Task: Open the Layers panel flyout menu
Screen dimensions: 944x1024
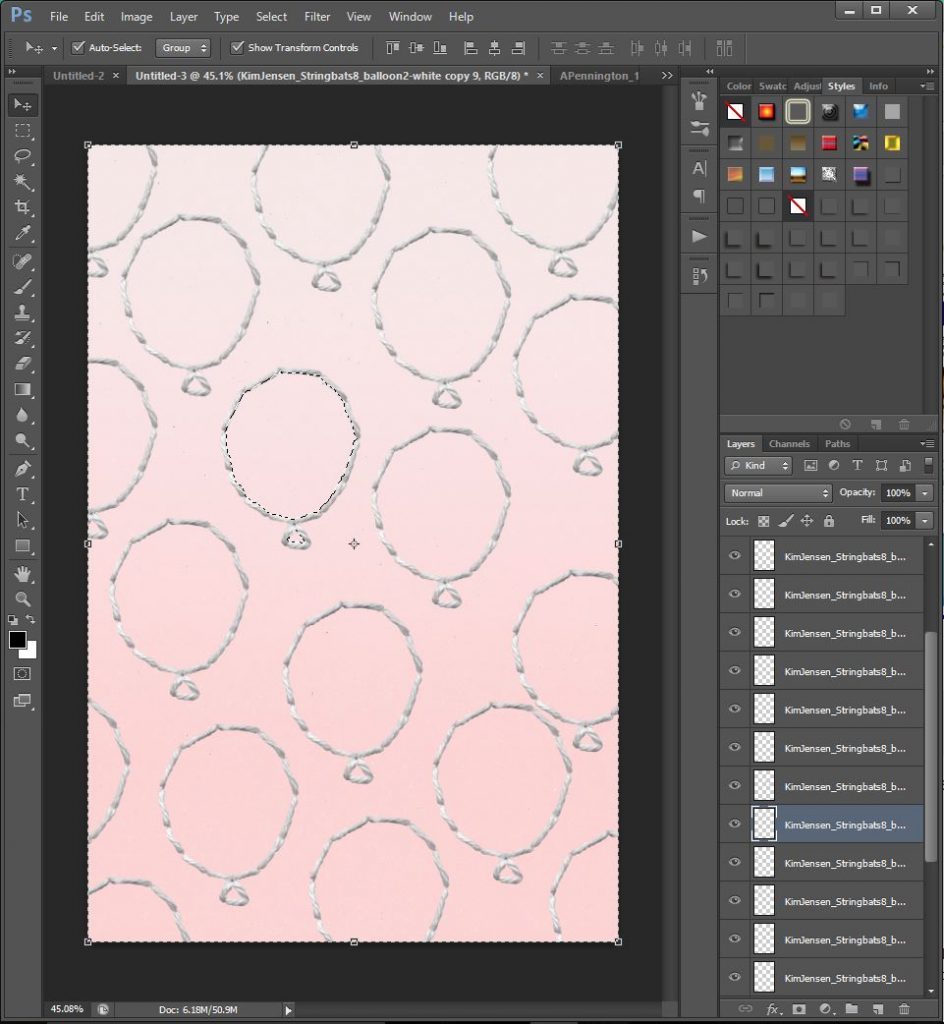Action: pos(926,443)
